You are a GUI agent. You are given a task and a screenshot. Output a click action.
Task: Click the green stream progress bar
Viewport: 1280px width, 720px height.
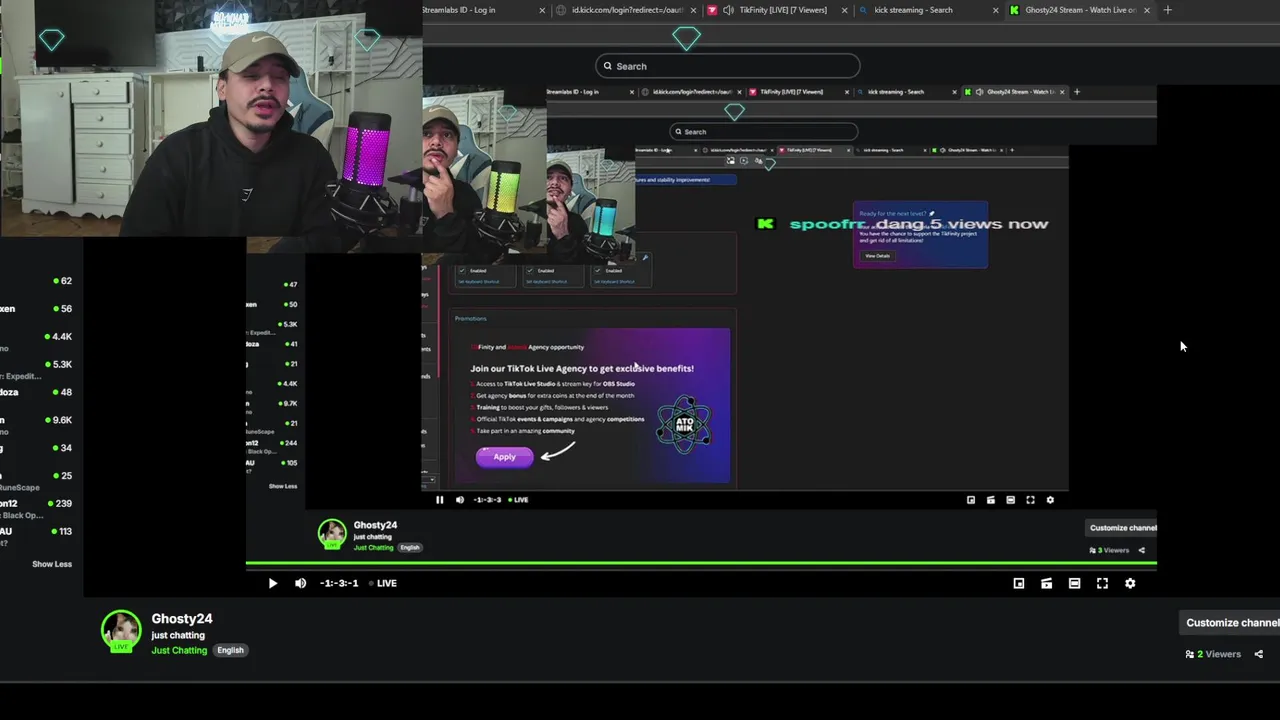[701, 565]
